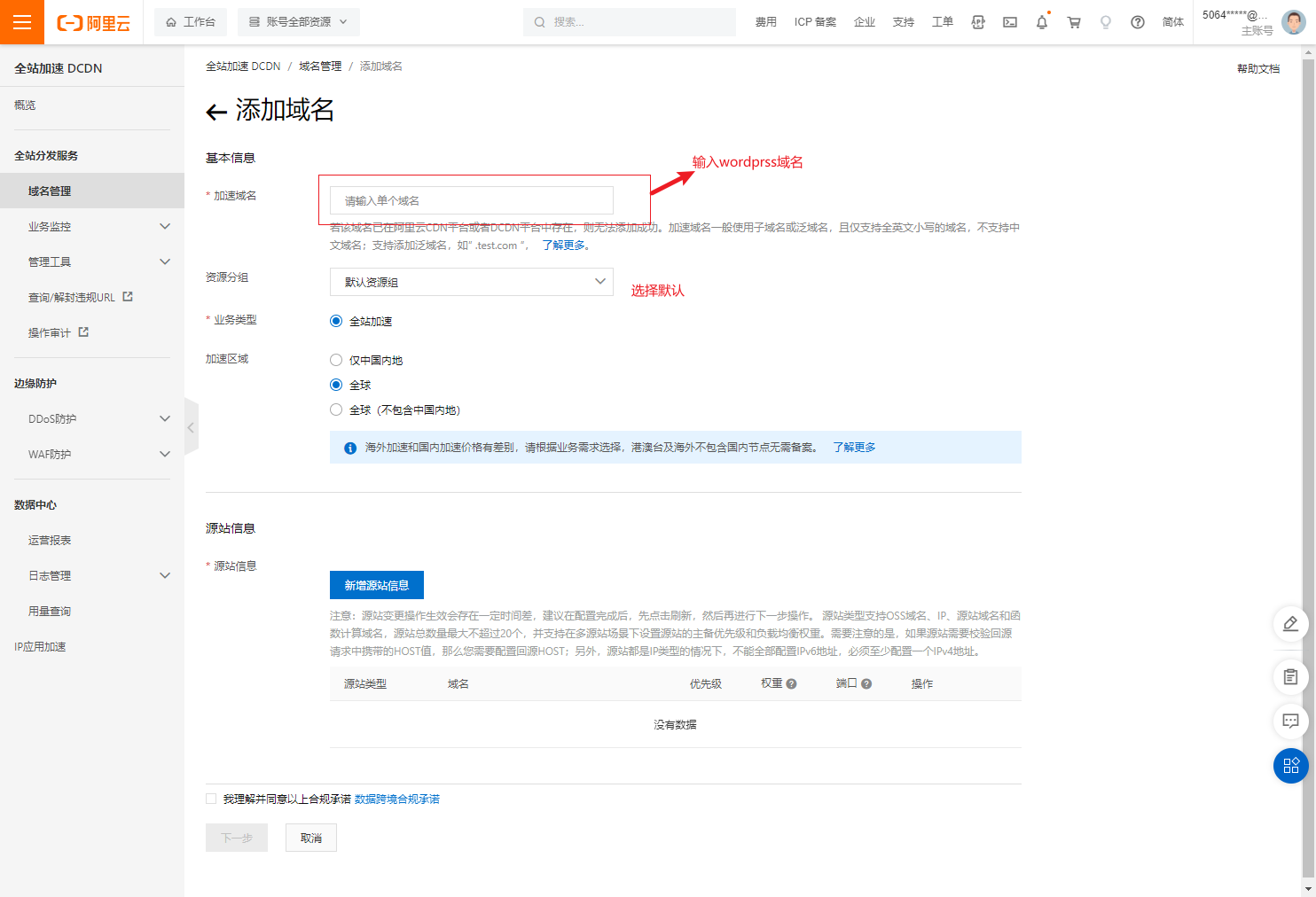Open the 数据跨境合规承诺 link
1316x897 pixels.
pos(397,799)
